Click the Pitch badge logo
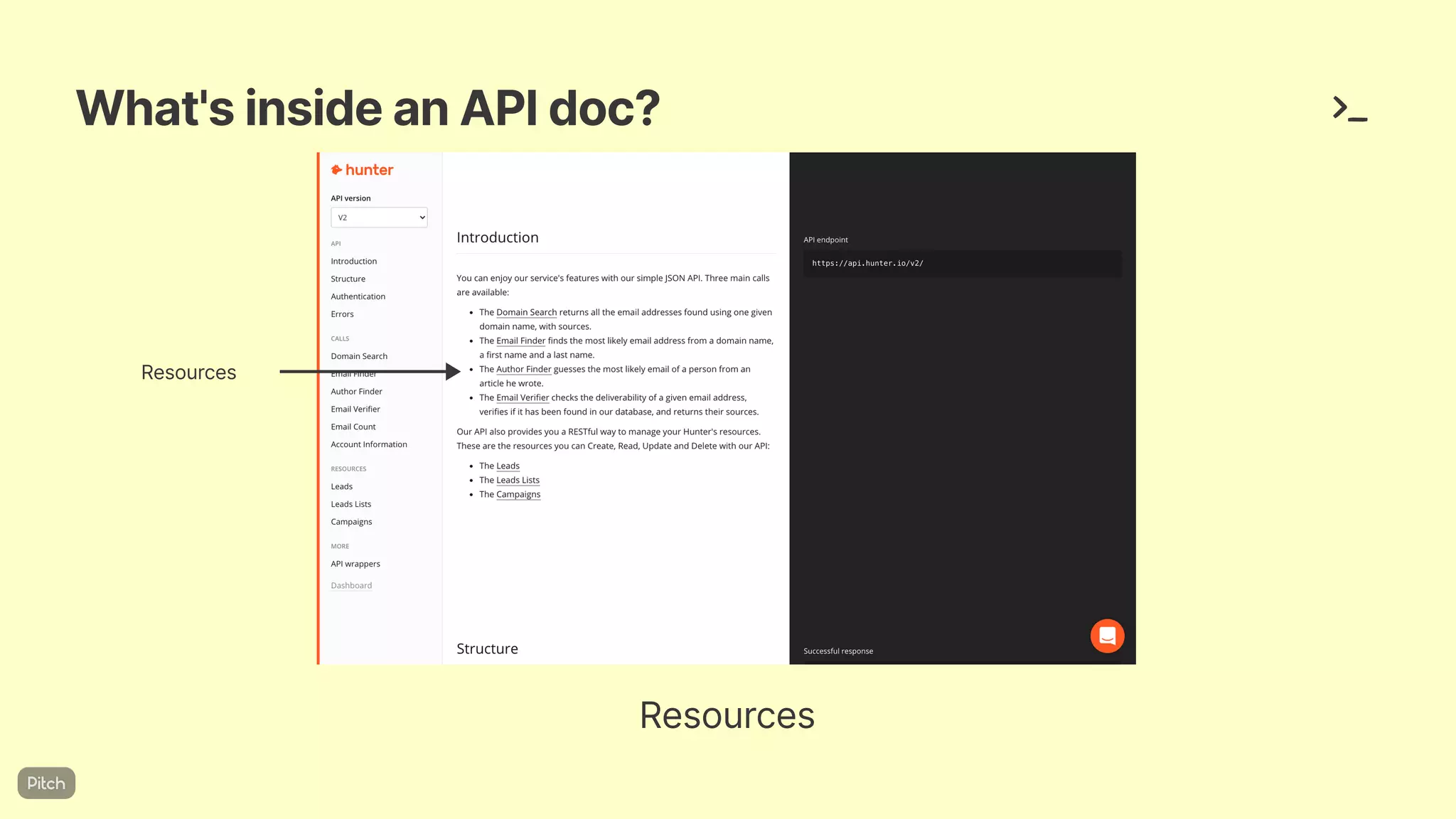1456x819 pixels. [x=46, y=783]
